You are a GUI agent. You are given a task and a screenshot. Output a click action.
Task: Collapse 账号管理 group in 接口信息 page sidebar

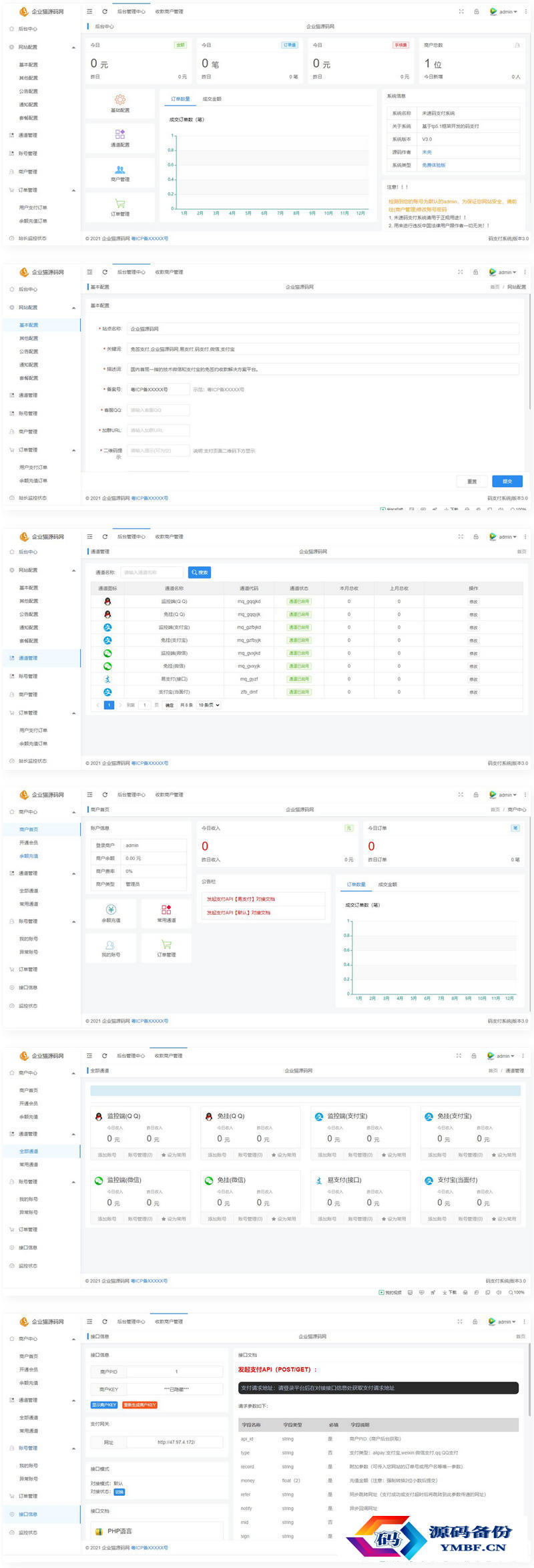(x=73, y=1448)
